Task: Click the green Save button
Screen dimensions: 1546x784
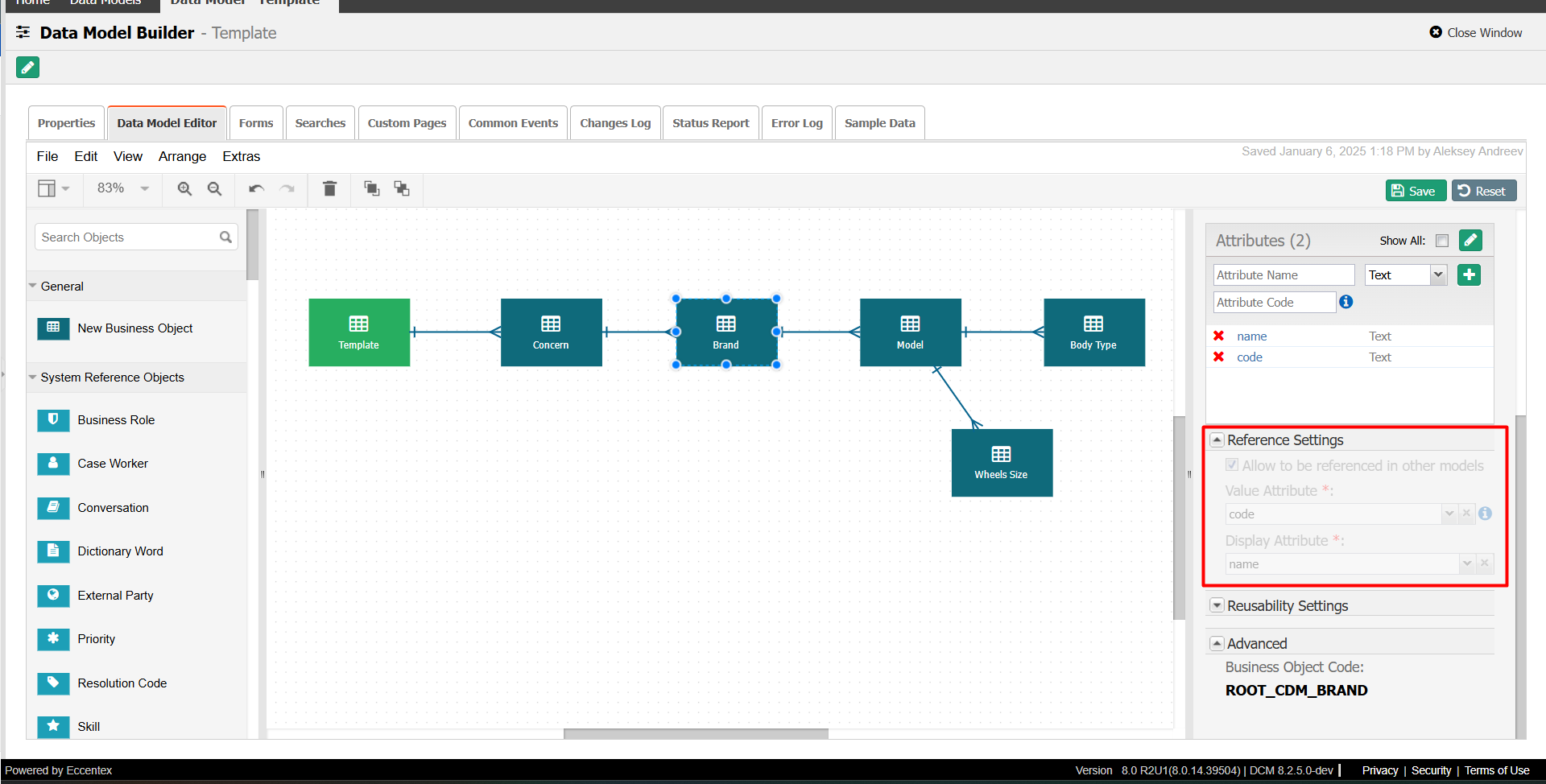Action: click(1416, 191)
